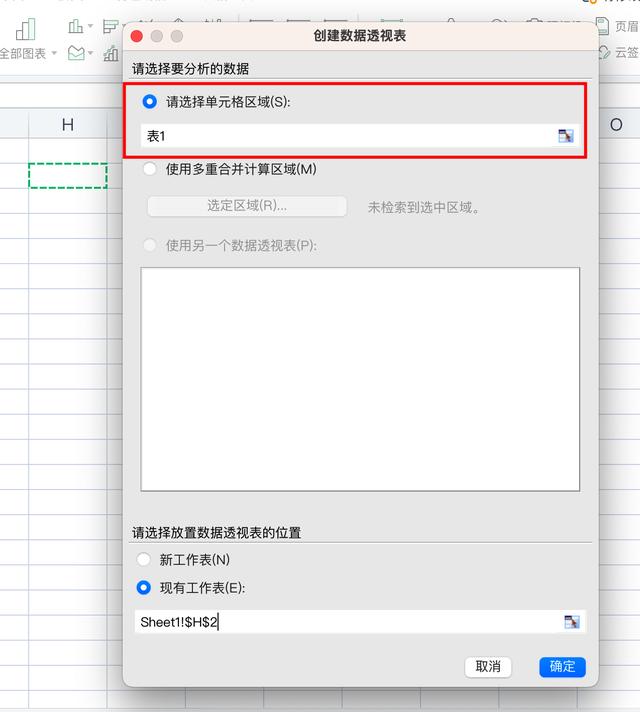The image size is (640, 712).
Task: Open the 全部图表 chart icon
Action: 25,30
